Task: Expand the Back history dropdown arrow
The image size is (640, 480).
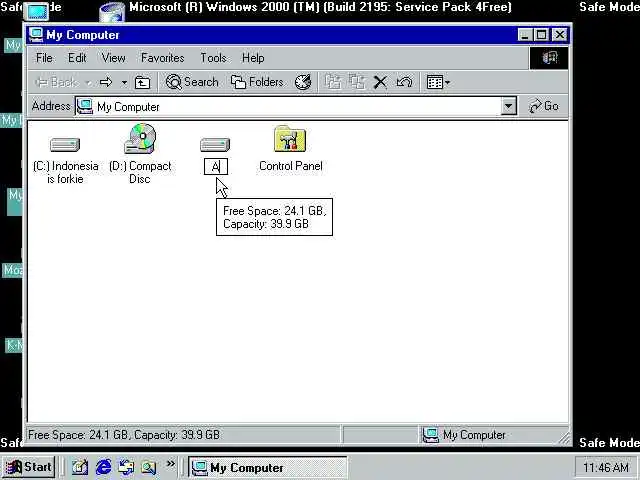Action: coord(88,83)
